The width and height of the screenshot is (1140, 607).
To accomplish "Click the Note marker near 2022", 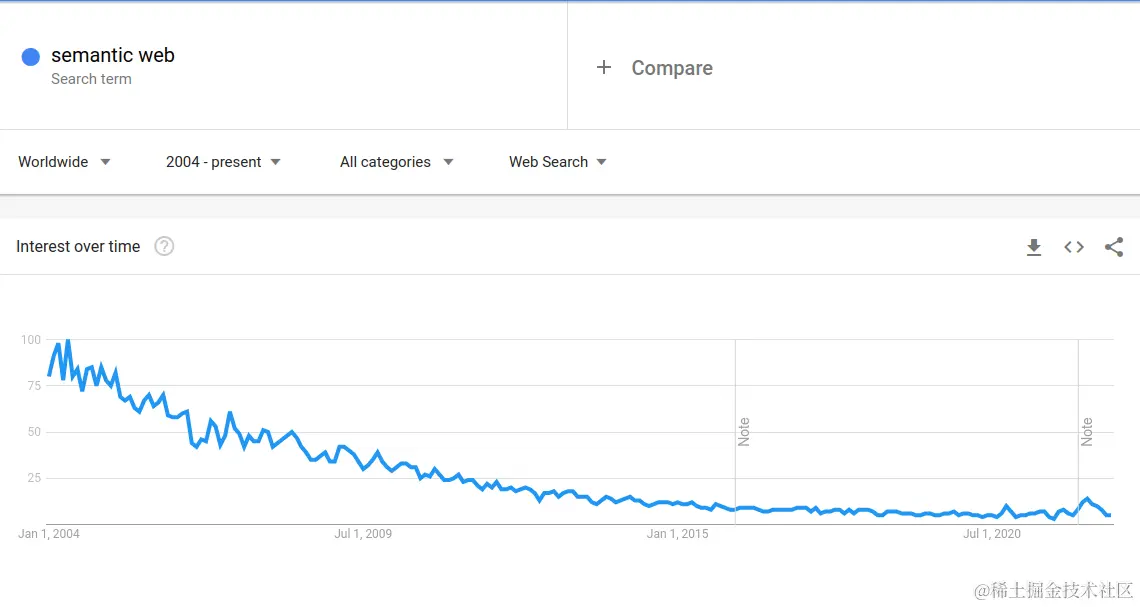I will click(x=1086, y=432).
